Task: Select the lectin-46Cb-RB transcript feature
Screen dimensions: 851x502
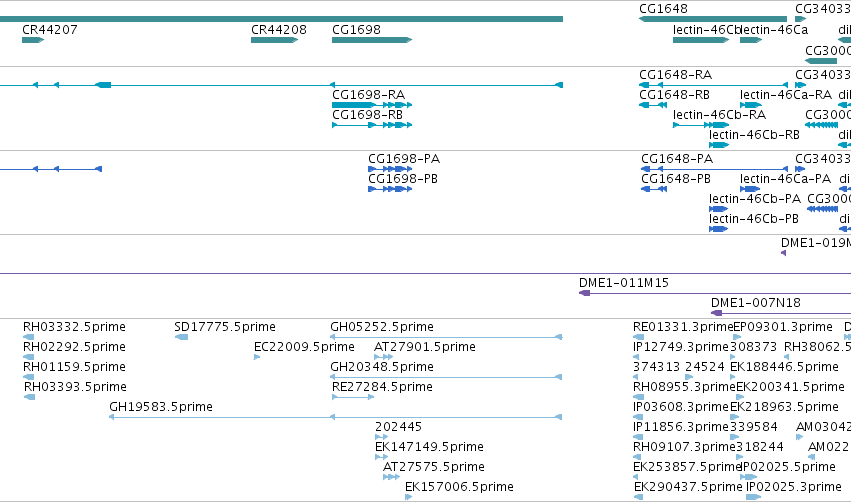Action: (x=719, y=145)
